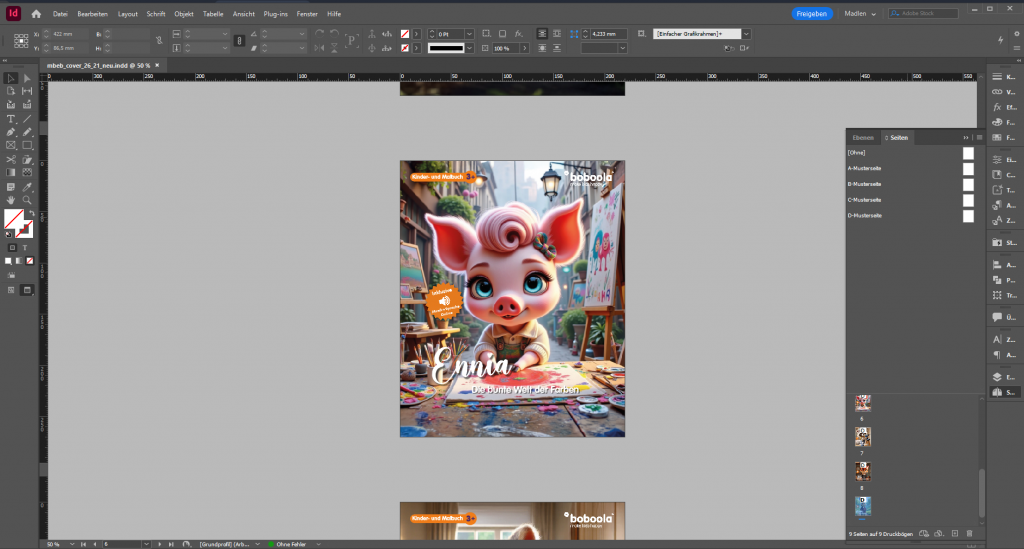Open the stroke weight dropdown
This screenshot has height=549, width=1024.
468,34
